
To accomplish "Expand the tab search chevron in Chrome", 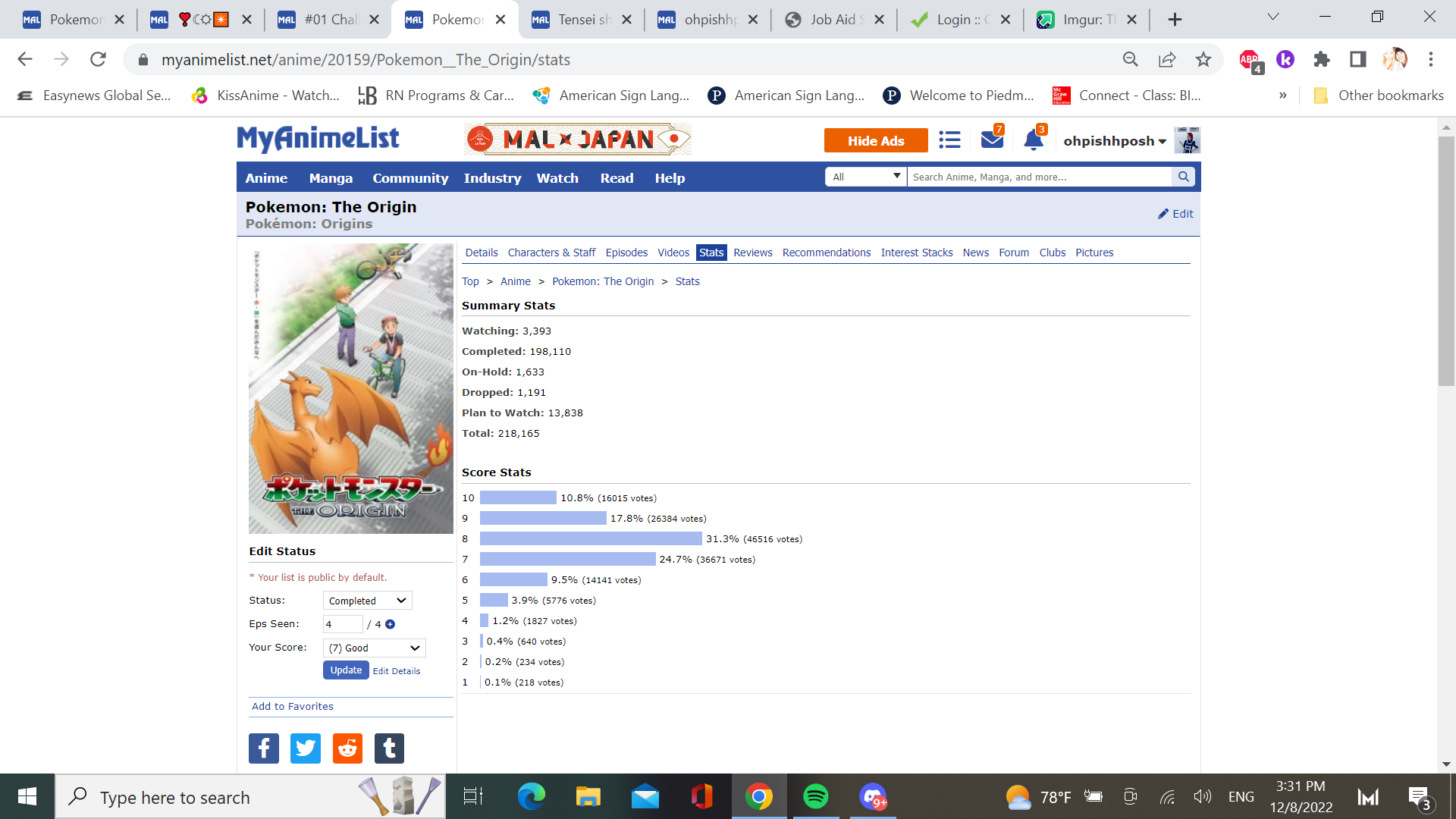I will [1273, 17].
